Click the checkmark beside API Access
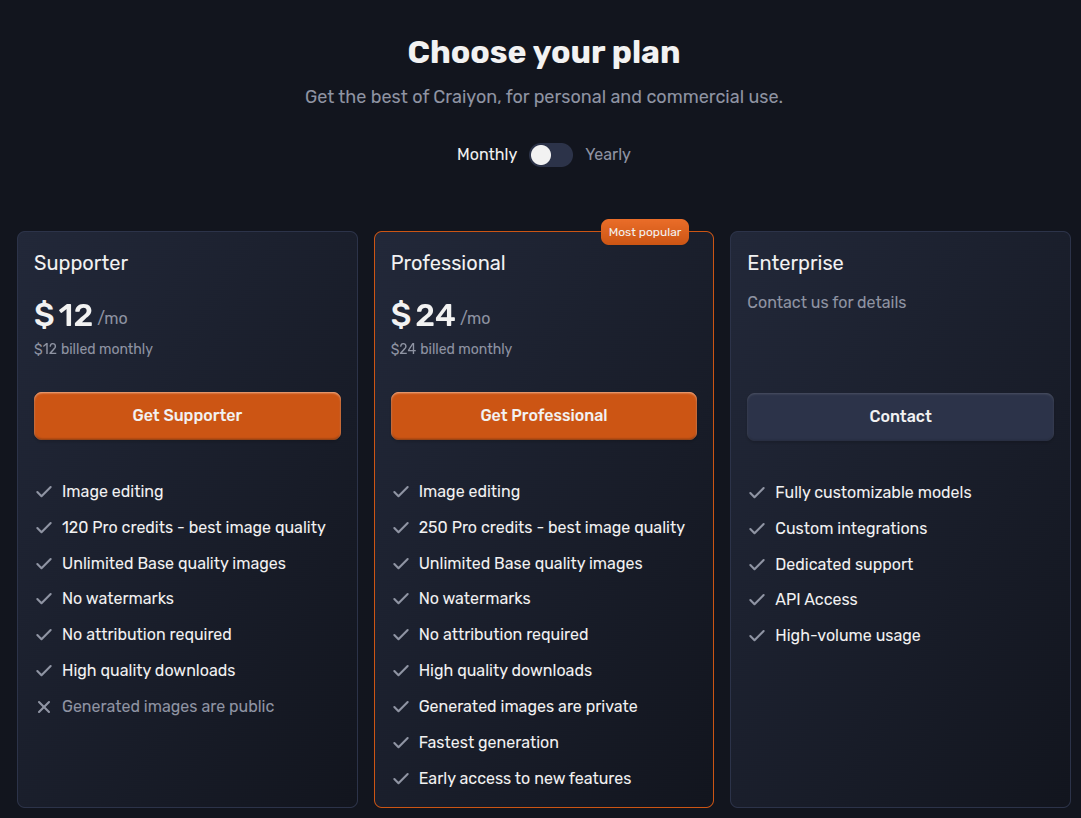Image resolution: width=1081 pixels, height=818 pixels. point(757,599)
